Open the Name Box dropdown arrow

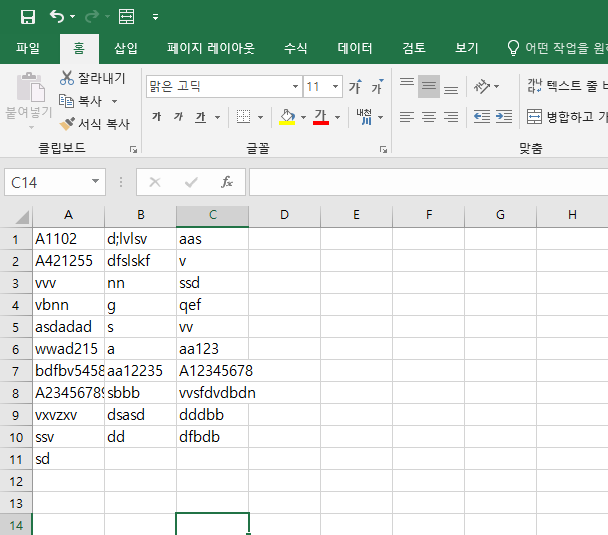96,182
